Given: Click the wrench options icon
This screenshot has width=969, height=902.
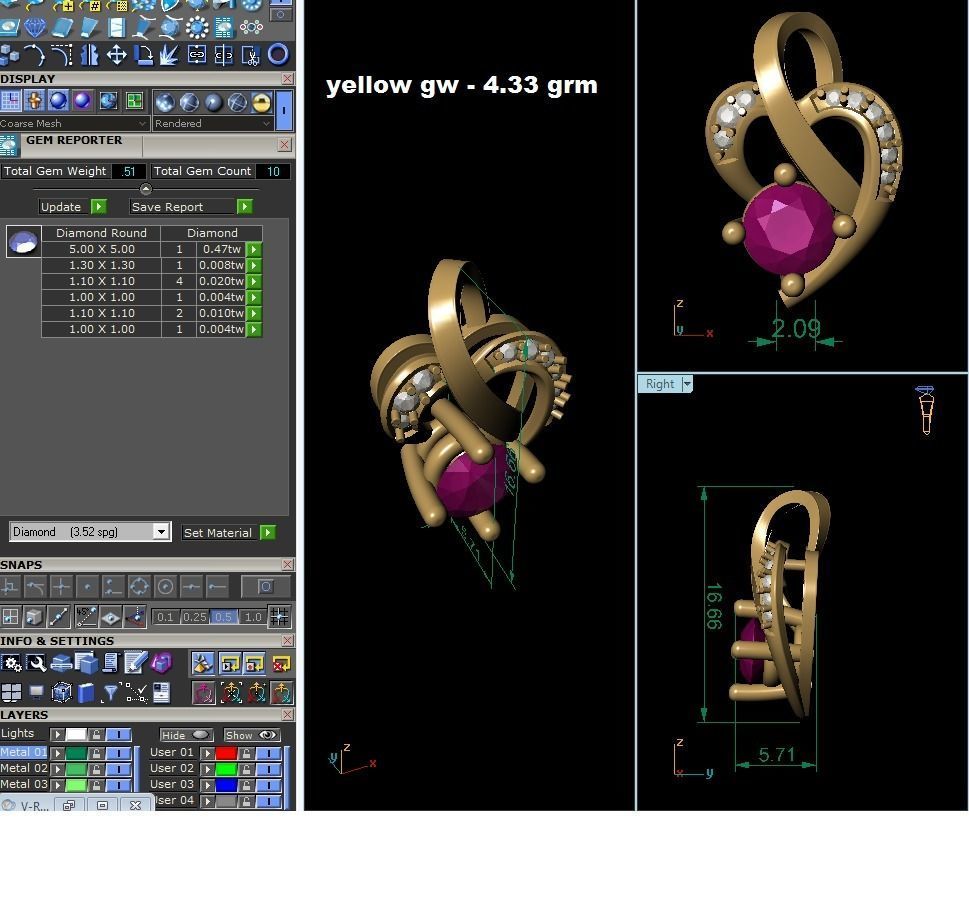Looking at the screenshot, I should [36, 664].
